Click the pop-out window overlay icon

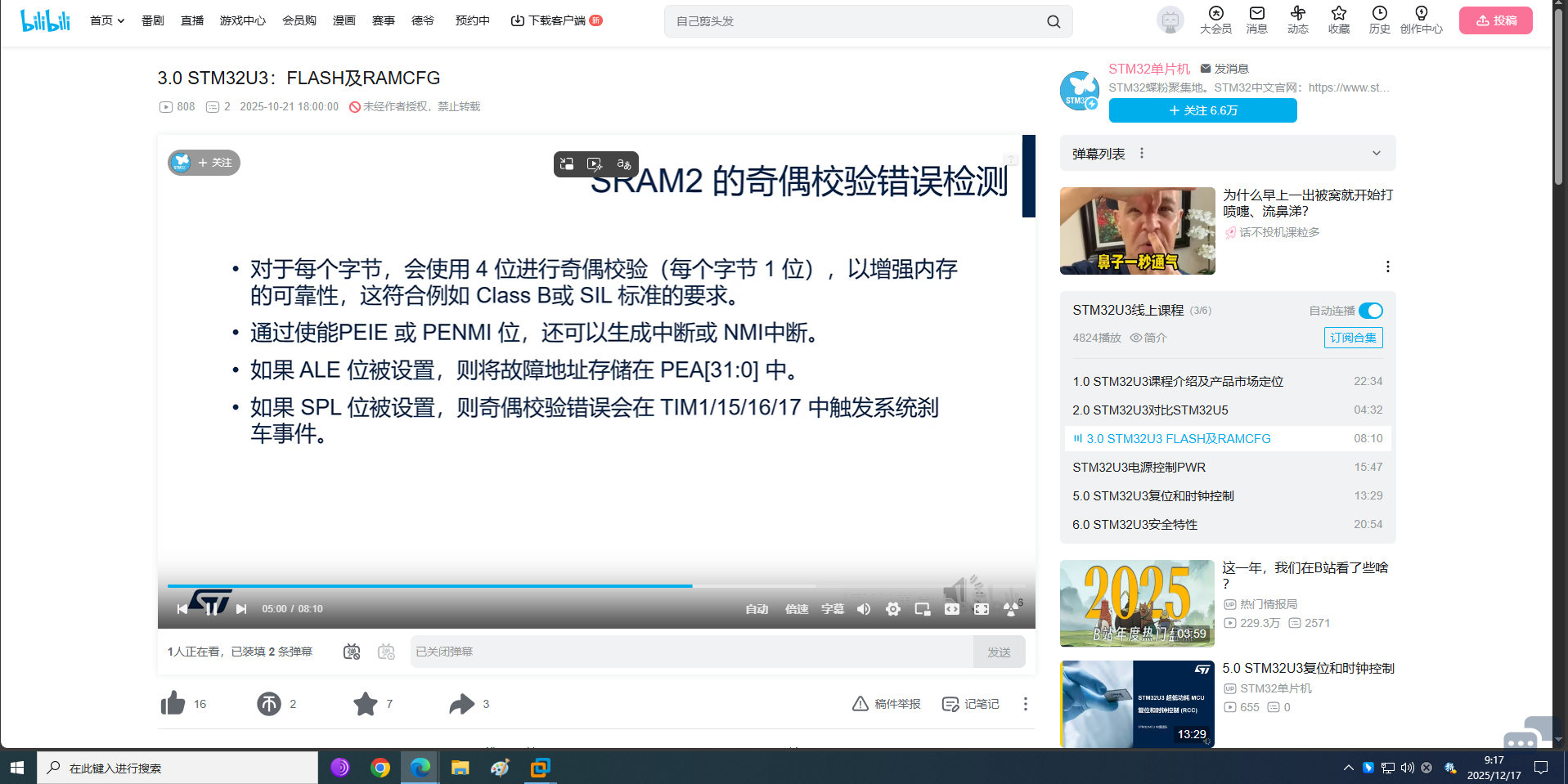567,164
